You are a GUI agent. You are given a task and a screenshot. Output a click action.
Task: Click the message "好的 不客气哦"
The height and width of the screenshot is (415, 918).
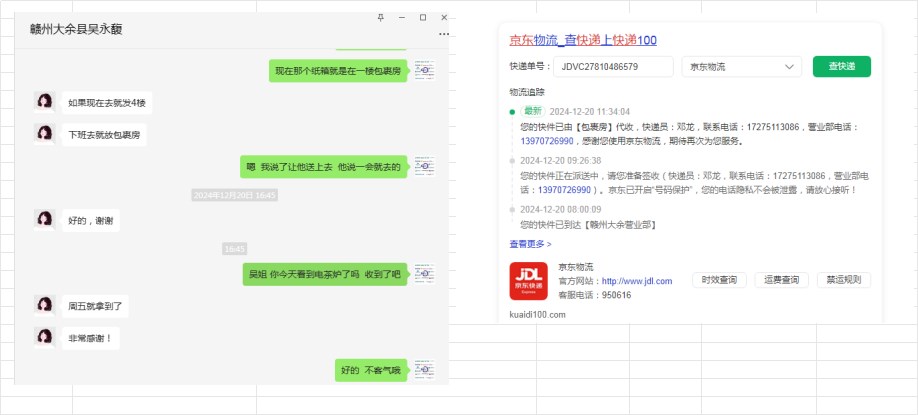tap(371, 371)
